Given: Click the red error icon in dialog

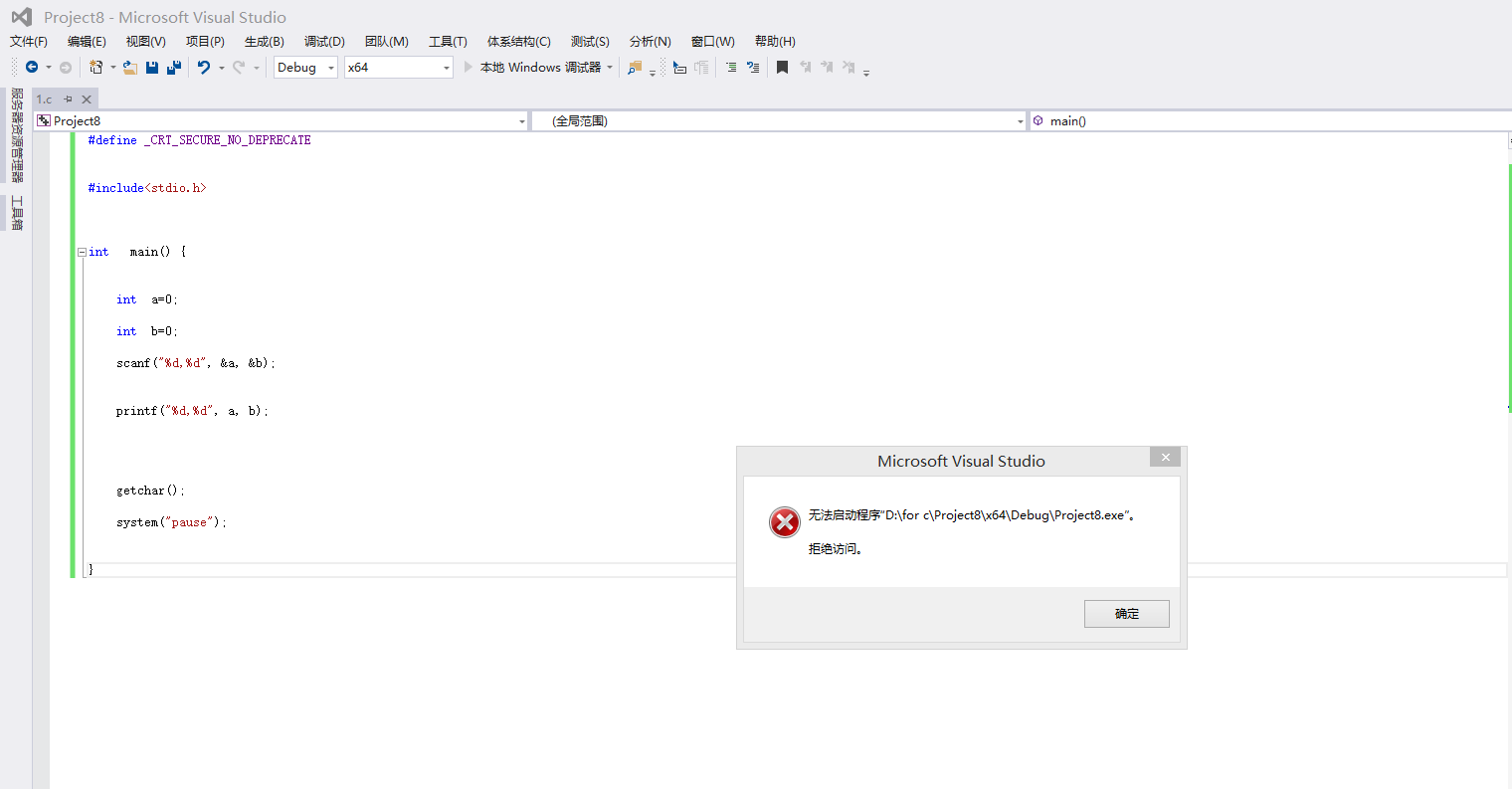Looking at the screenshot, I should click(785, 522).
